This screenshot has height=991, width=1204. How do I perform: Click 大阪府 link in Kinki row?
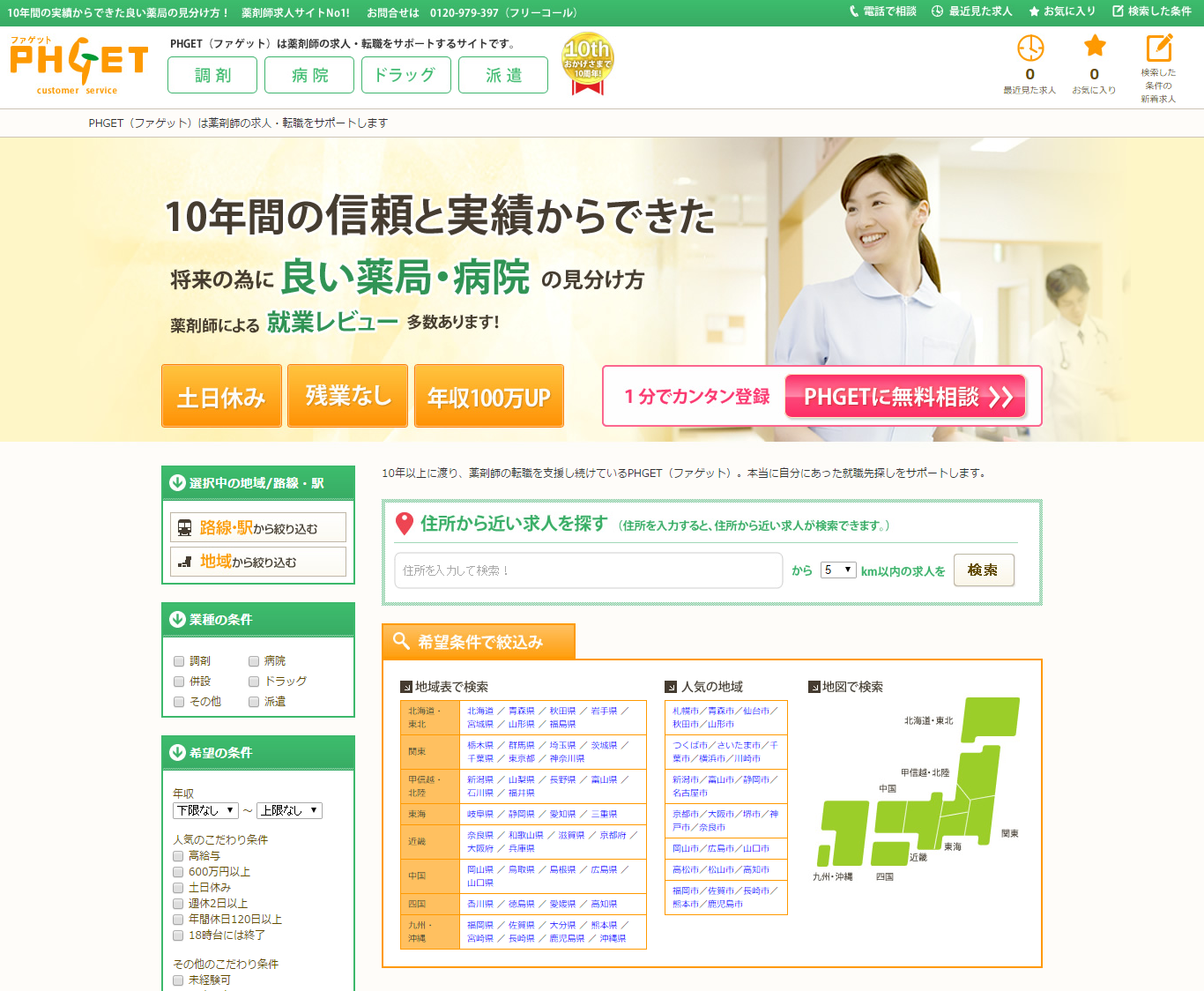click(480, 848)
